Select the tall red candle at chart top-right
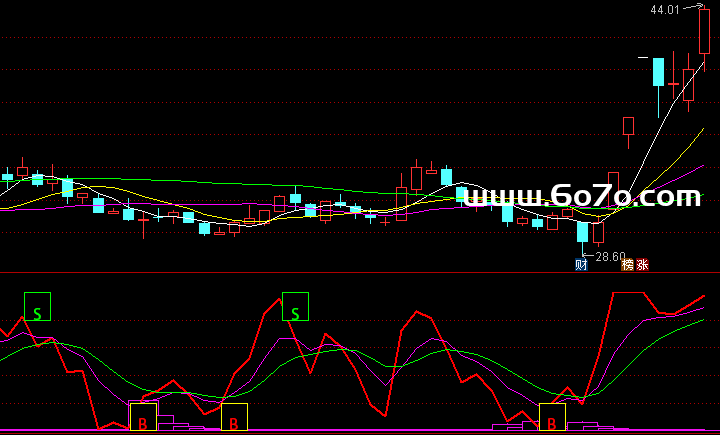 coord(705,30)
